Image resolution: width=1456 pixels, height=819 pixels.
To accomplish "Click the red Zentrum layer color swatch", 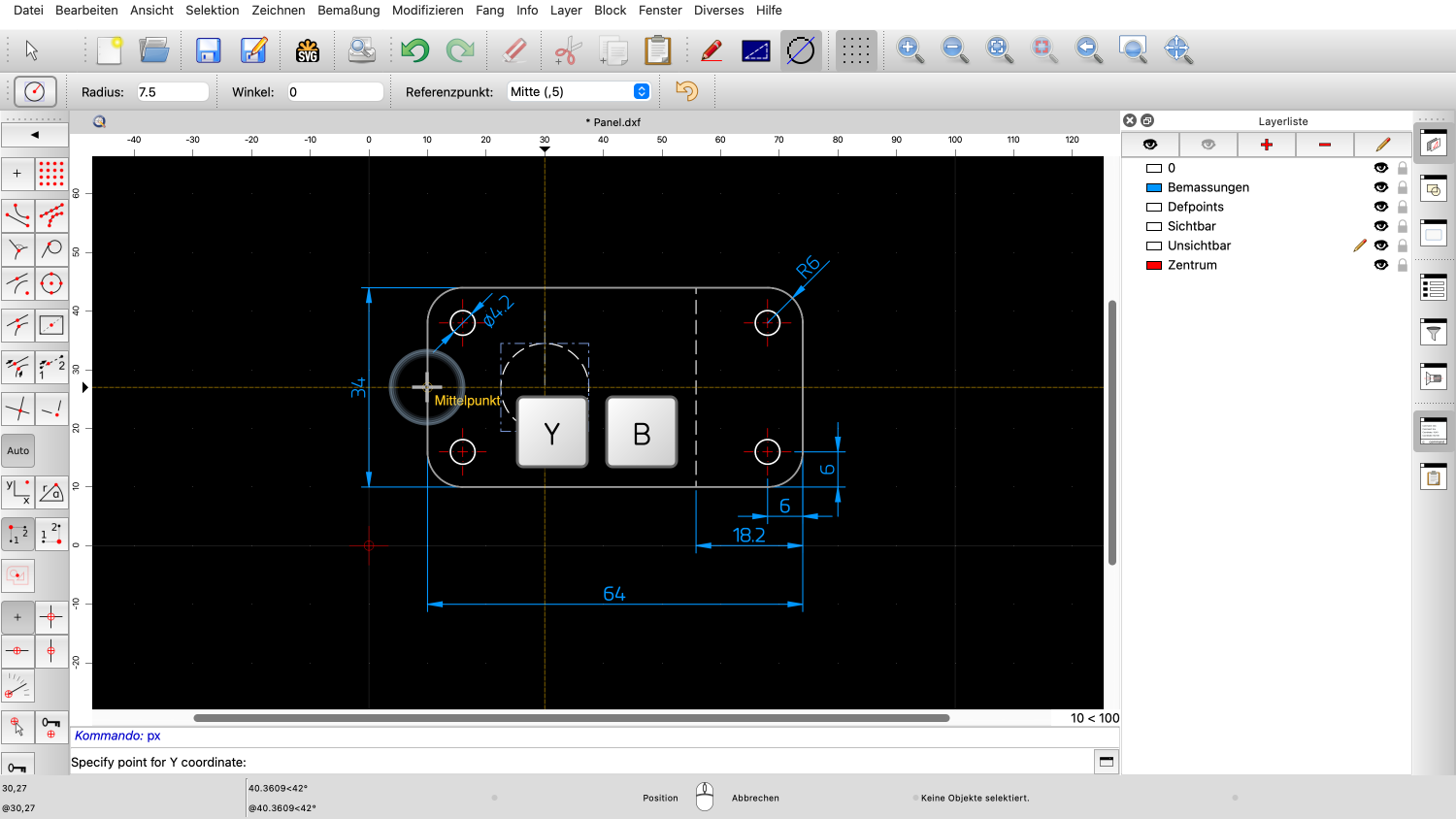I will coord(1154,265).
